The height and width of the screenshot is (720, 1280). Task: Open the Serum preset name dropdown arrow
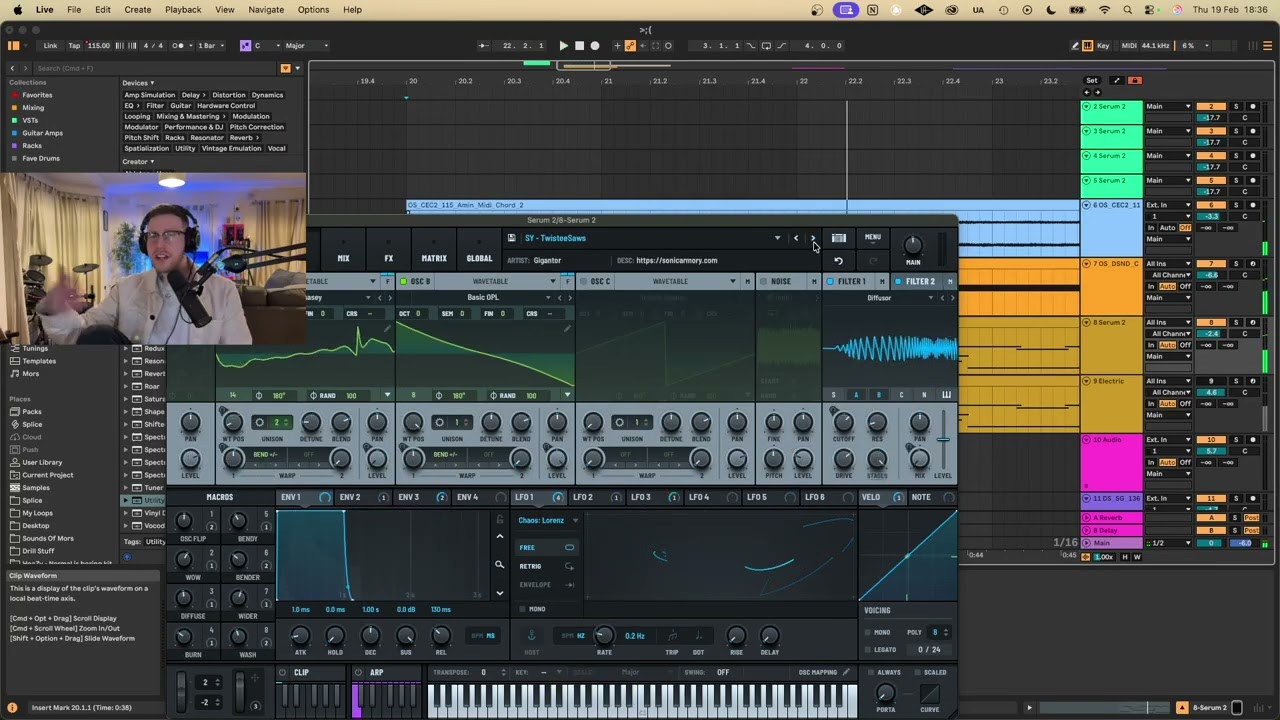point(777,238)
